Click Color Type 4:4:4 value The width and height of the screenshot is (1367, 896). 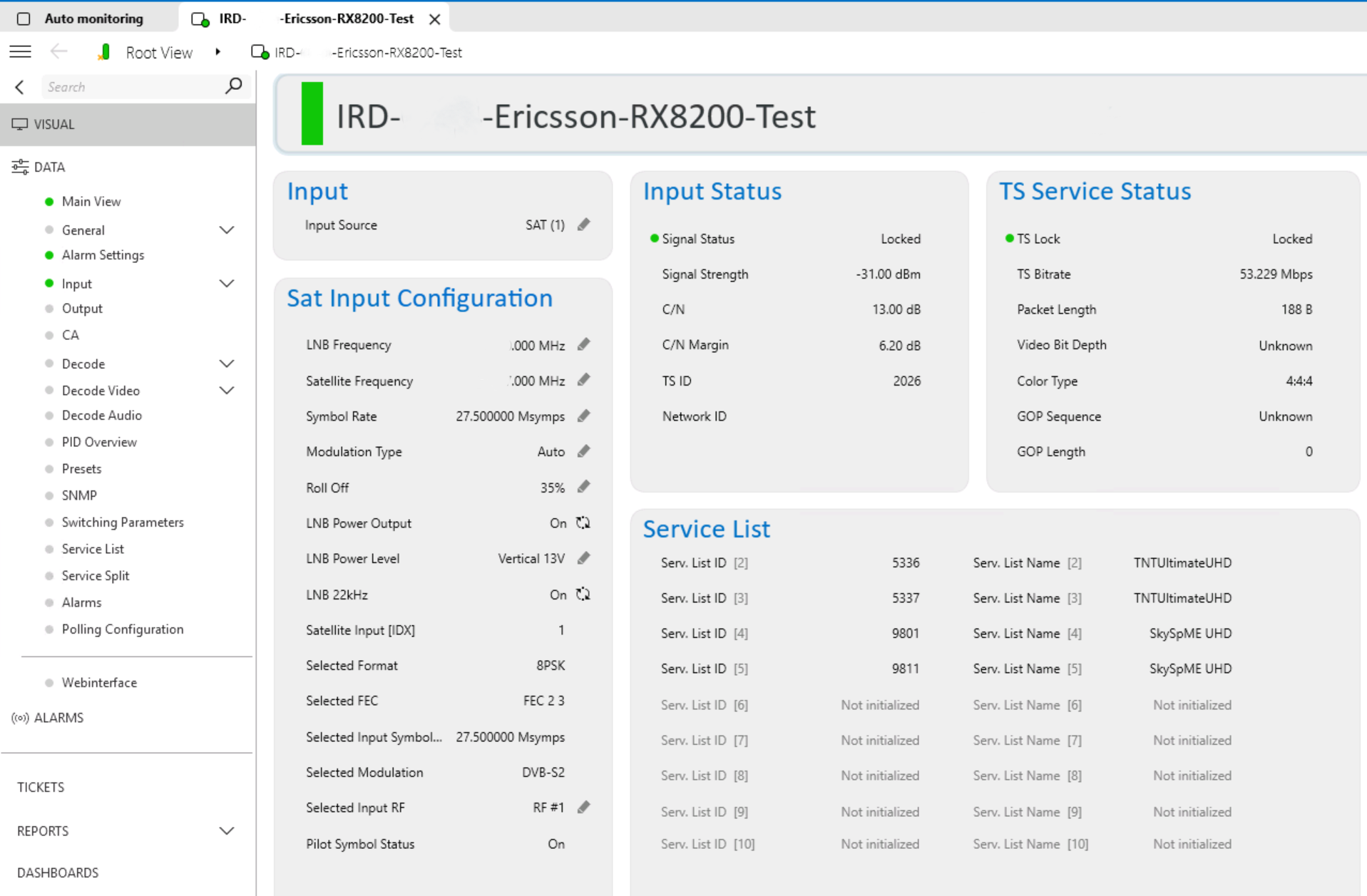tap(1299, 381)
